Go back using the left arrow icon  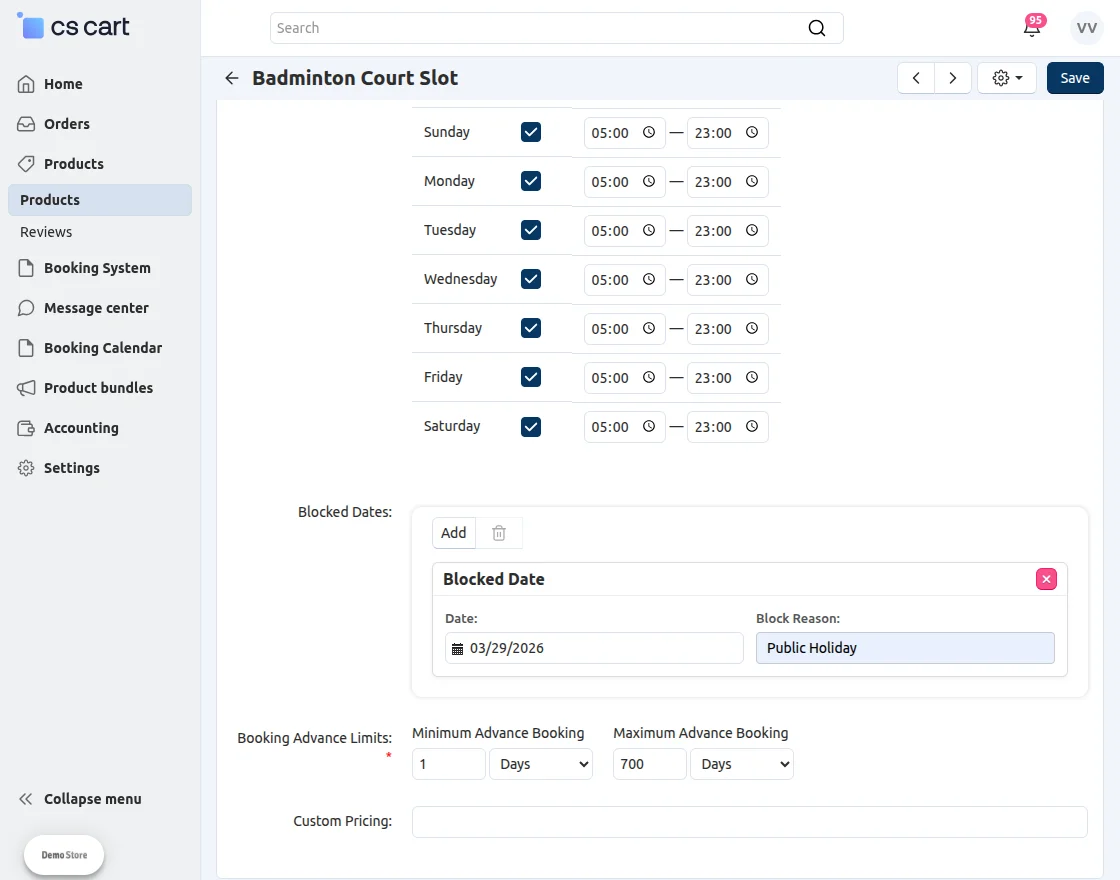[232, 78]
